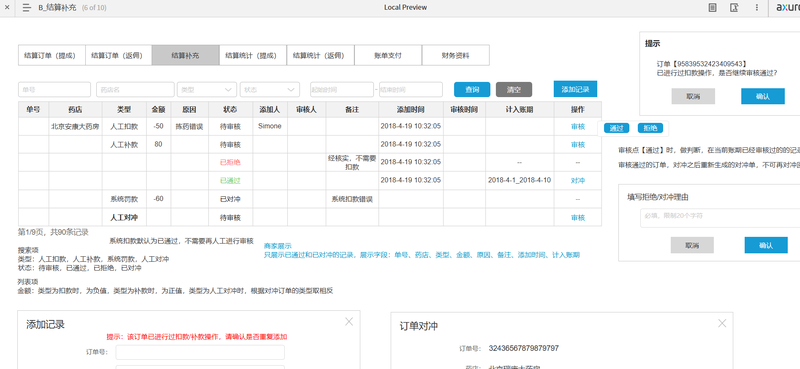Image resolution: width=800 pixels, height=369 pixels.
Task: Select the 结算补充 tab
Action: pyautogui.click(x=186, y=55)
